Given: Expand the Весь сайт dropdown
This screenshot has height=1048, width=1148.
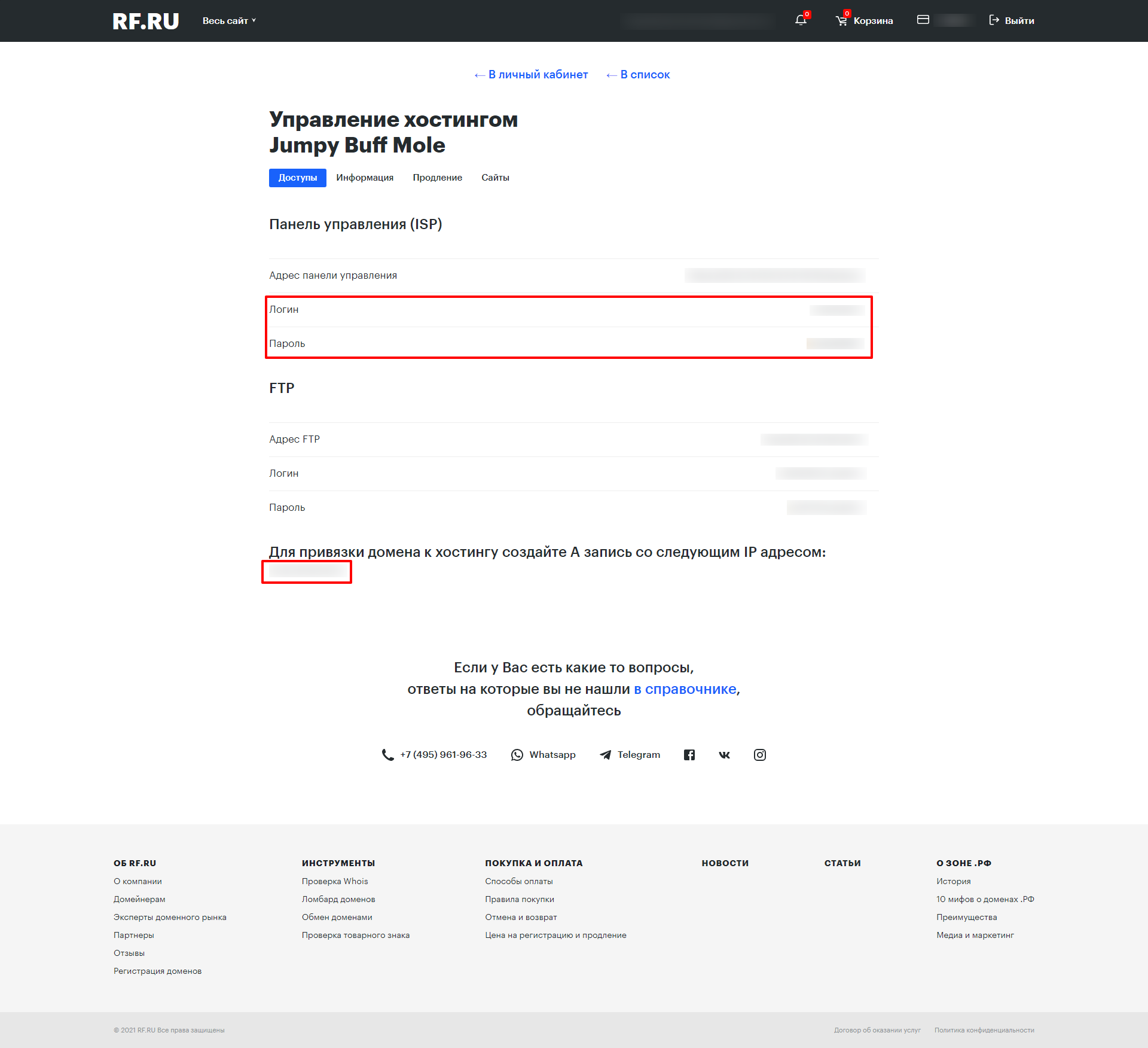Looking at the screenshot, I should click(229, 21).
